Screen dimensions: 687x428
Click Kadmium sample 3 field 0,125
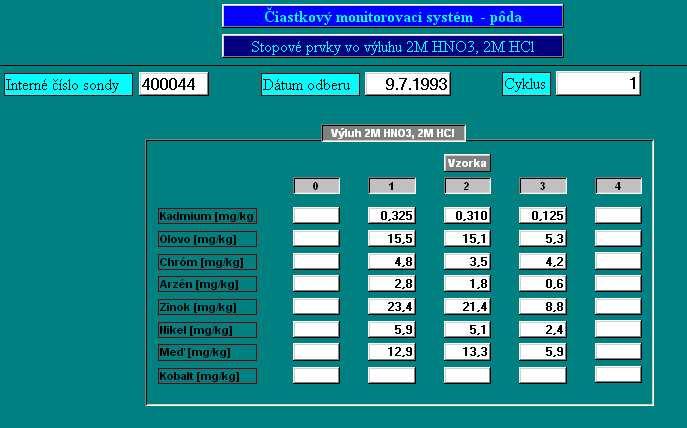pos(542,215)
